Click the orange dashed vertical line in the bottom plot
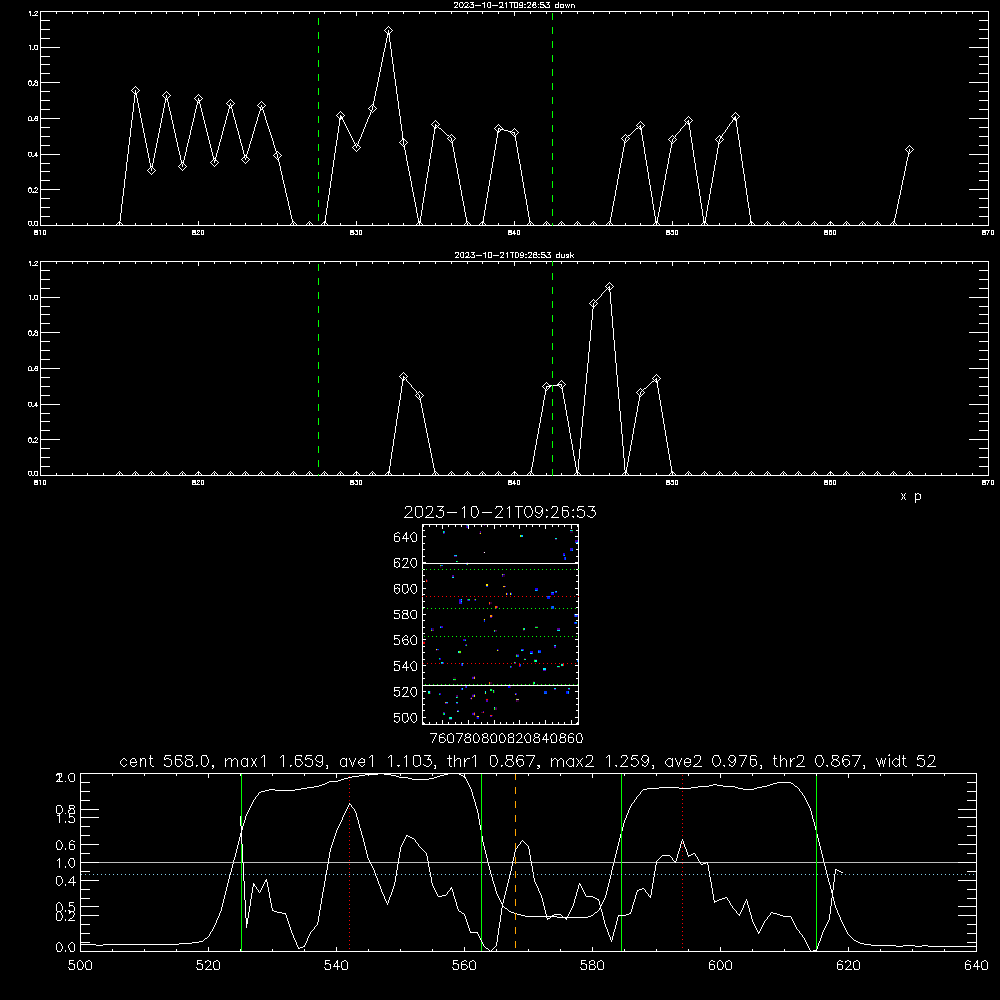 click(x=515, y=862)
